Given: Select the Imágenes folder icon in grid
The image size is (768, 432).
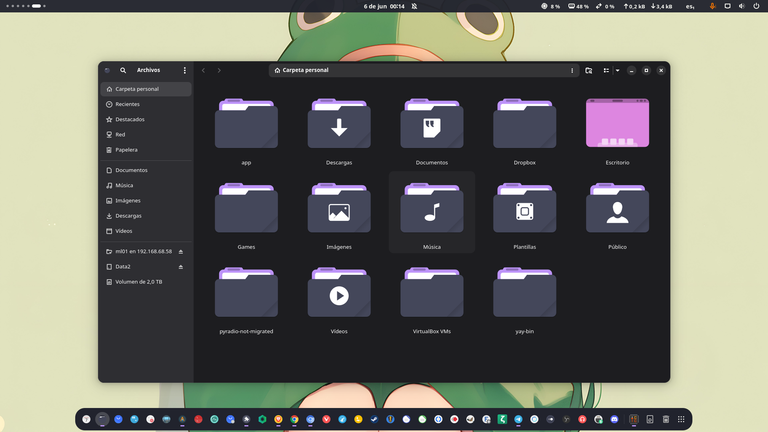Looking at the screenshot, I should [339, 208].
